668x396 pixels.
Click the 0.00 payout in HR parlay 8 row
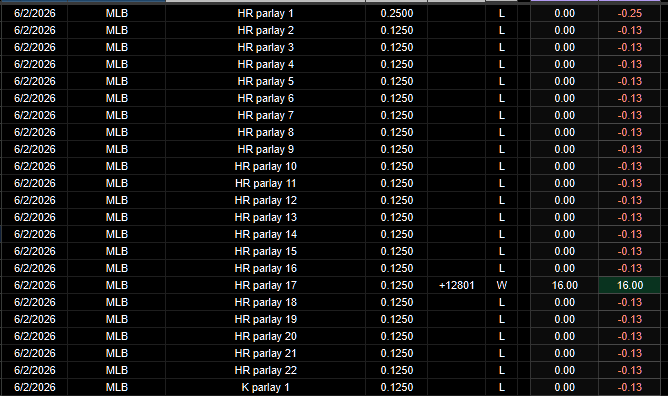coord(564,132)
